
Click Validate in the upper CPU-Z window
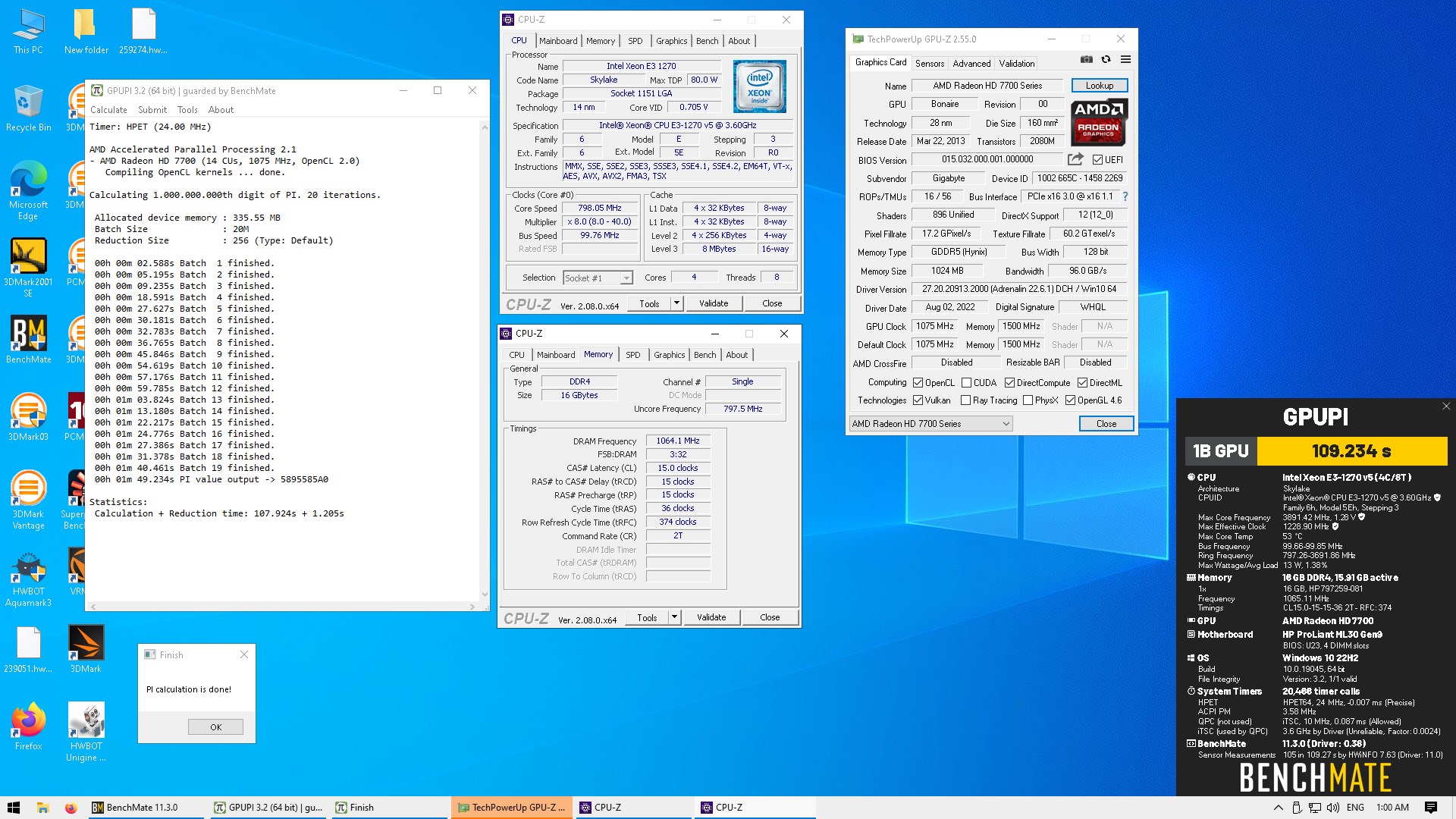click(x=713, y=303)
